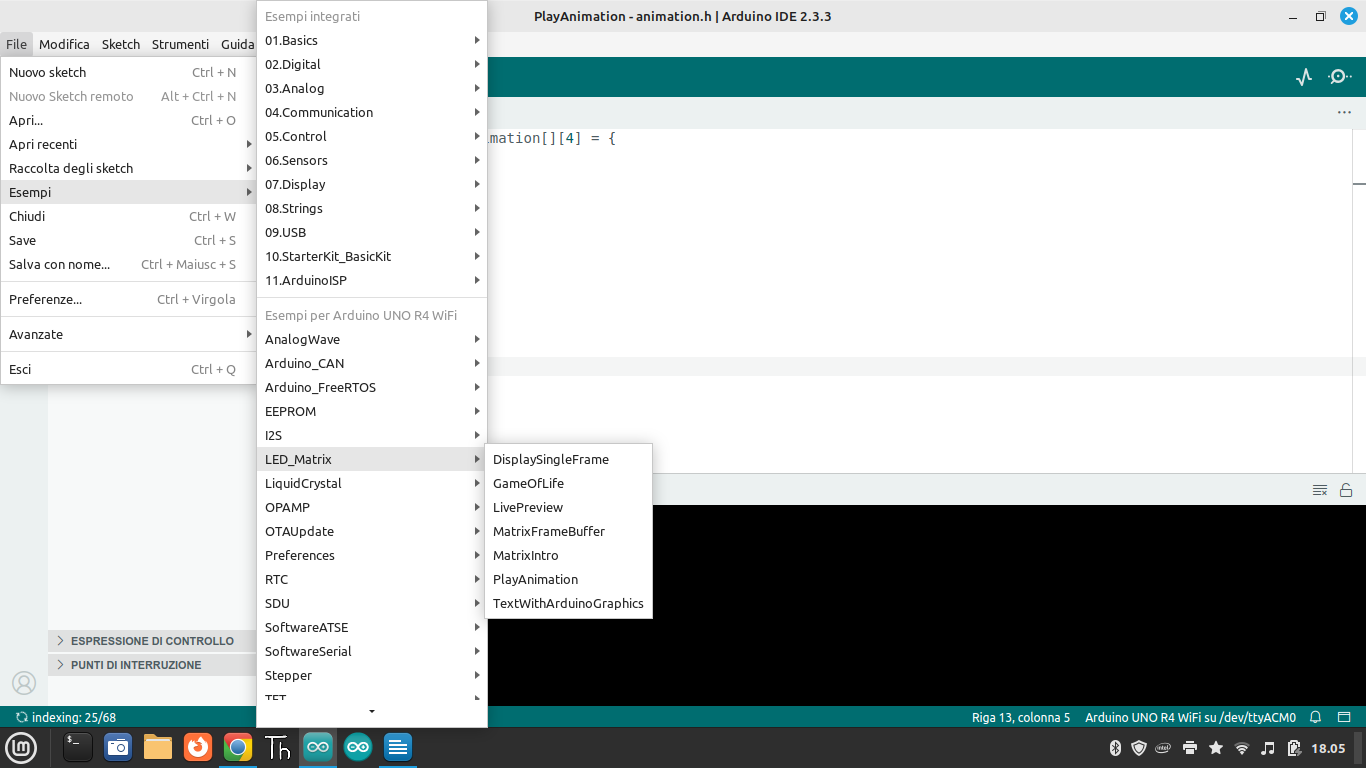Click Chiudi in File menu
Image resolution: width=1366 pixels, height=768 pixels.
[129, 216]
